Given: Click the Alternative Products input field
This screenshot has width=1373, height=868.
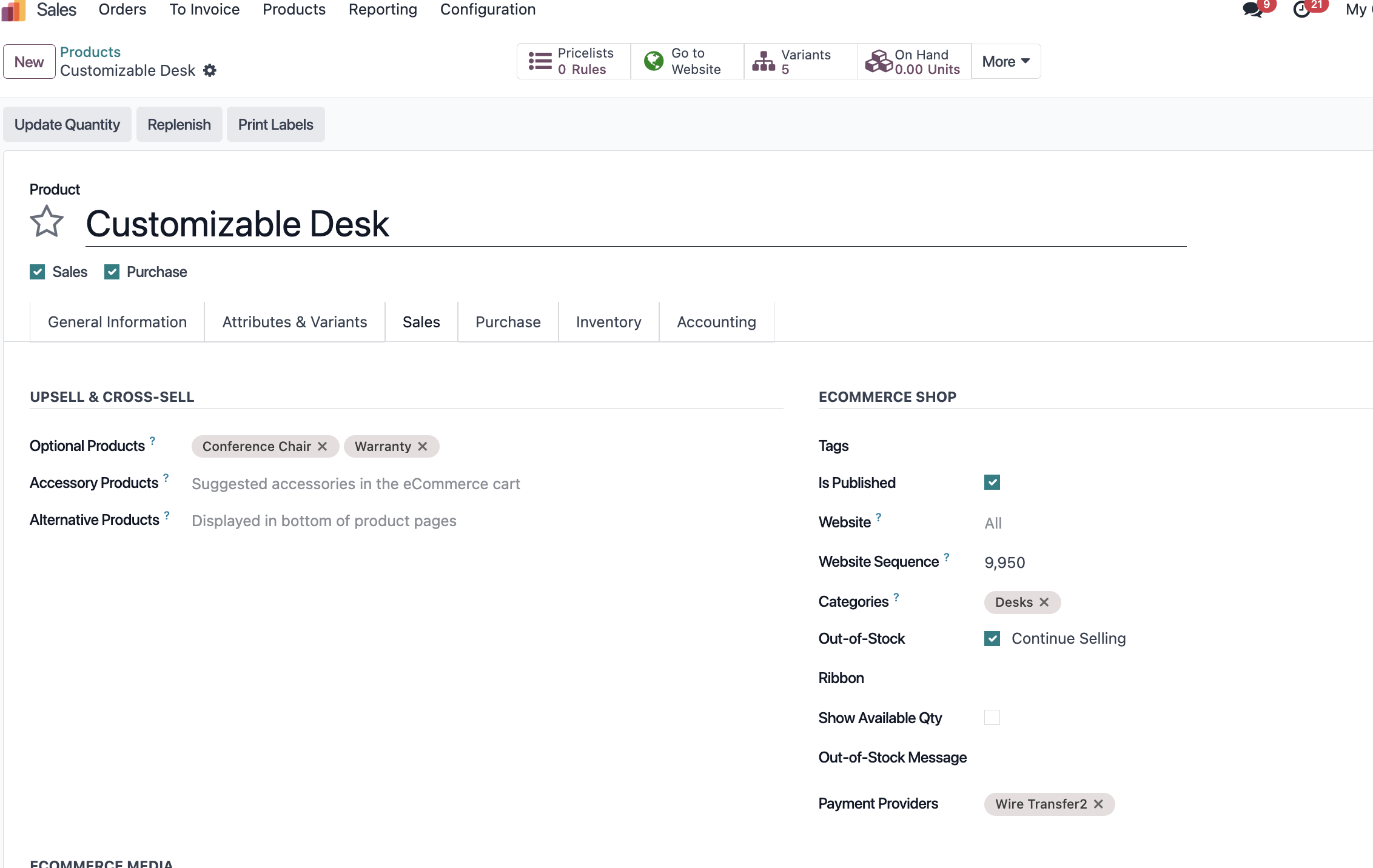Looking at the screenshot, I should [487, 521].
